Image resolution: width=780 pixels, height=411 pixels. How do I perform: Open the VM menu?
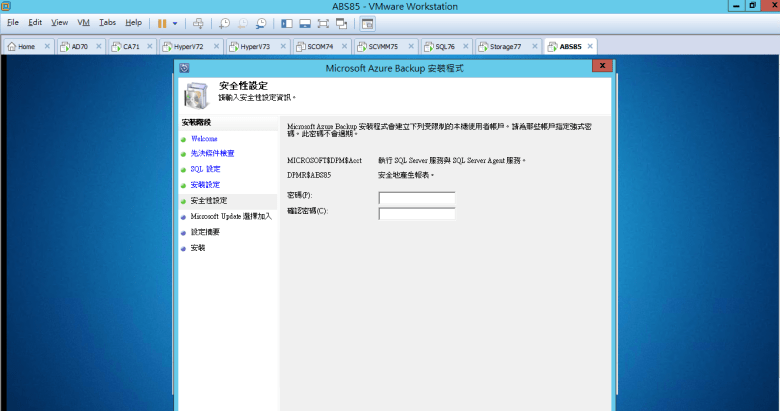click(83, 22)
